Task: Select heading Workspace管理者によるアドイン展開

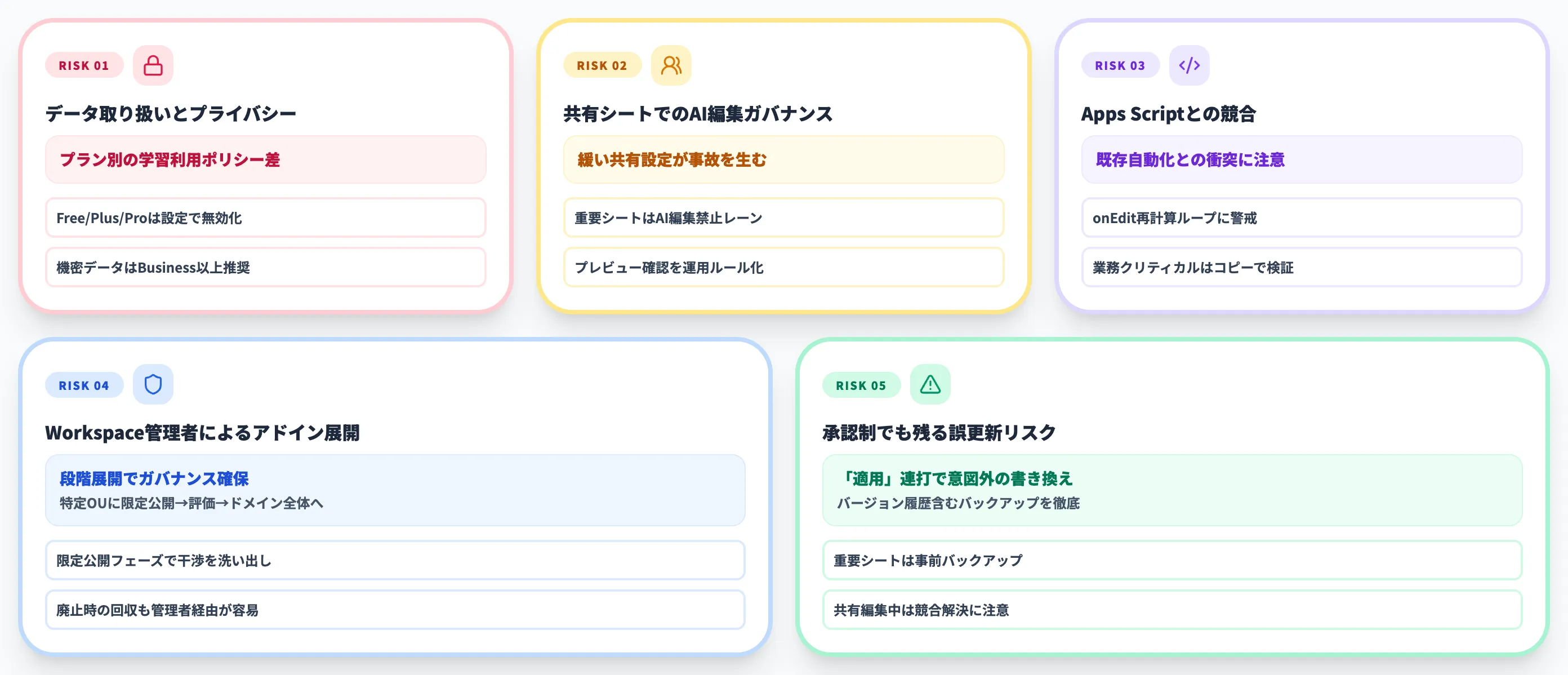Action: click(x=203, y=433)
